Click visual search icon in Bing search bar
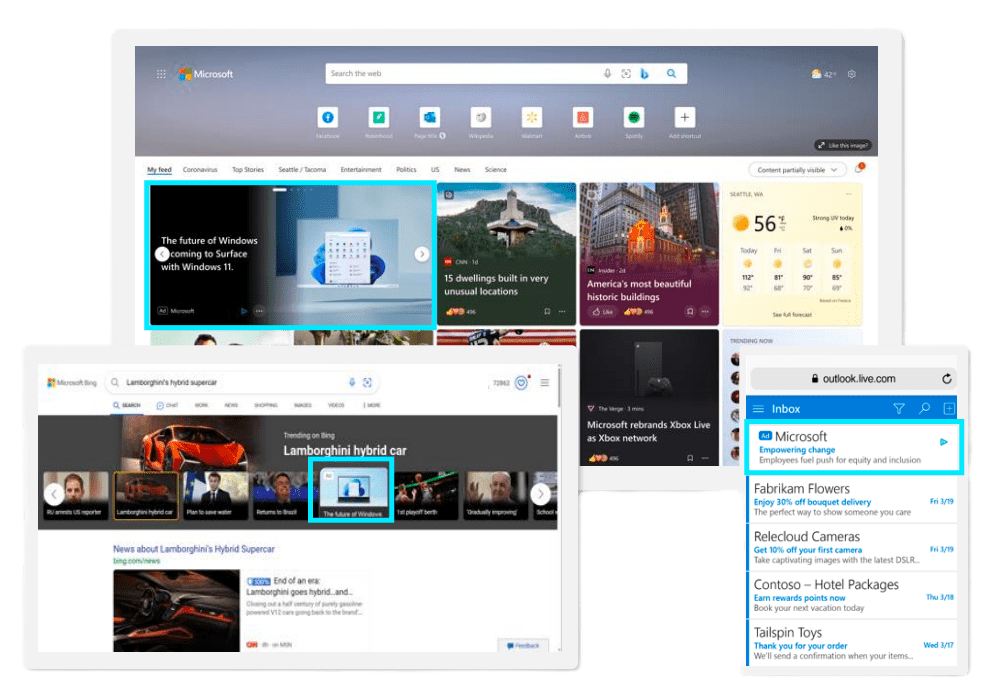The width and height of the screenshot is (986, 696). pyautogui.click(x=368, y=382)
